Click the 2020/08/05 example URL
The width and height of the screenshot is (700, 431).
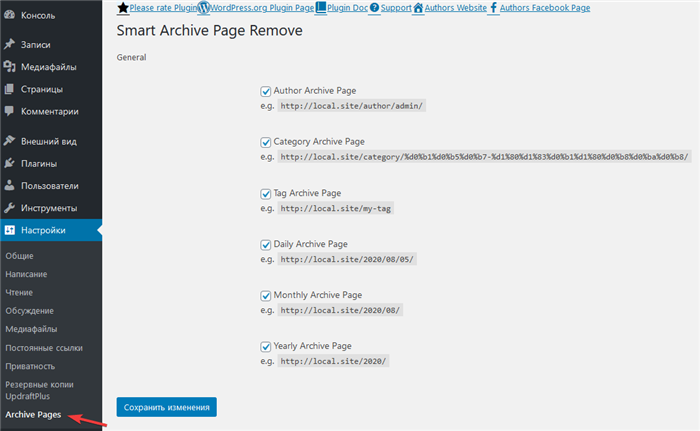click(347, 259)
